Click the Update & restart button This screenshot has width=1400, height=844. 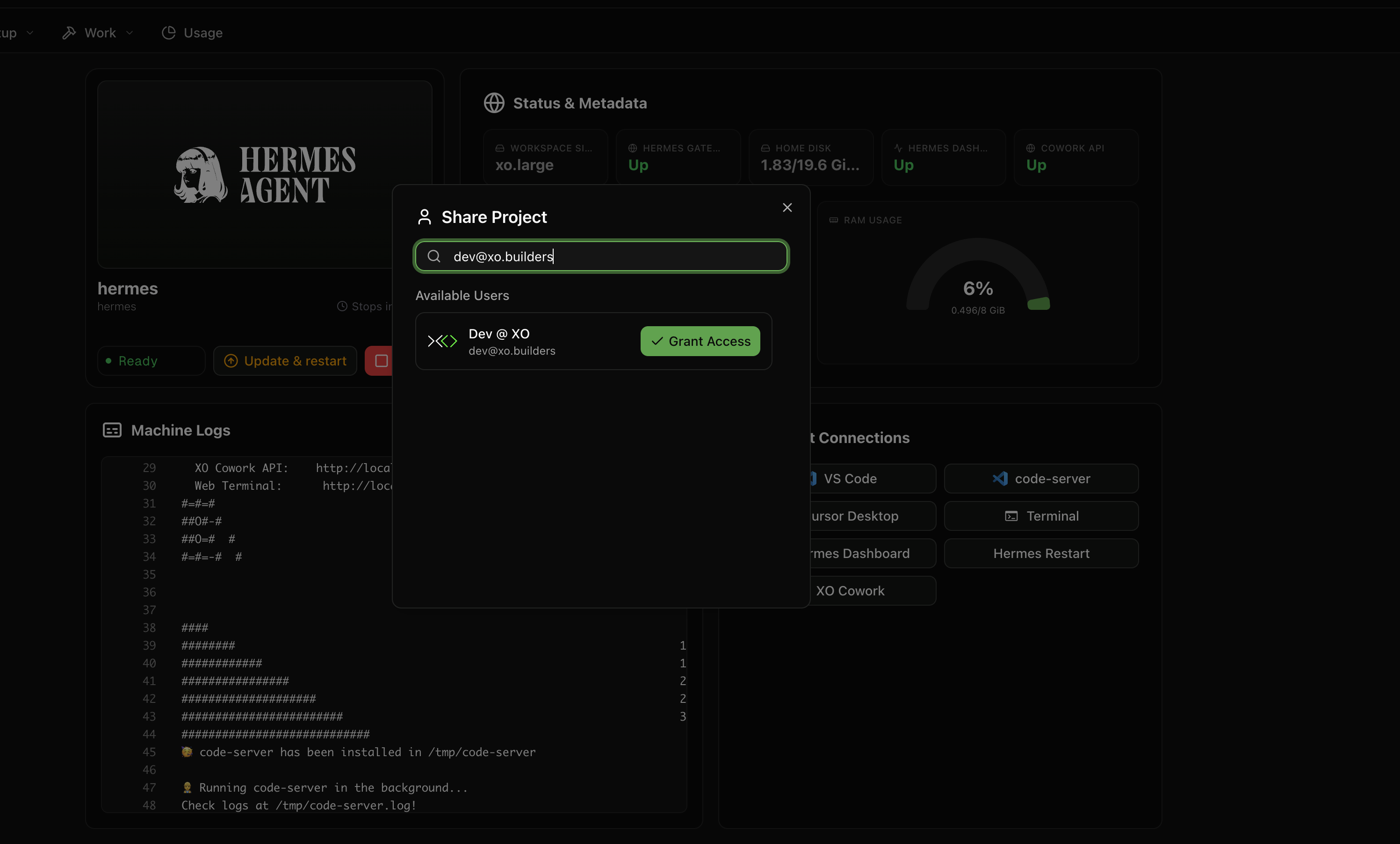[285, 361]
